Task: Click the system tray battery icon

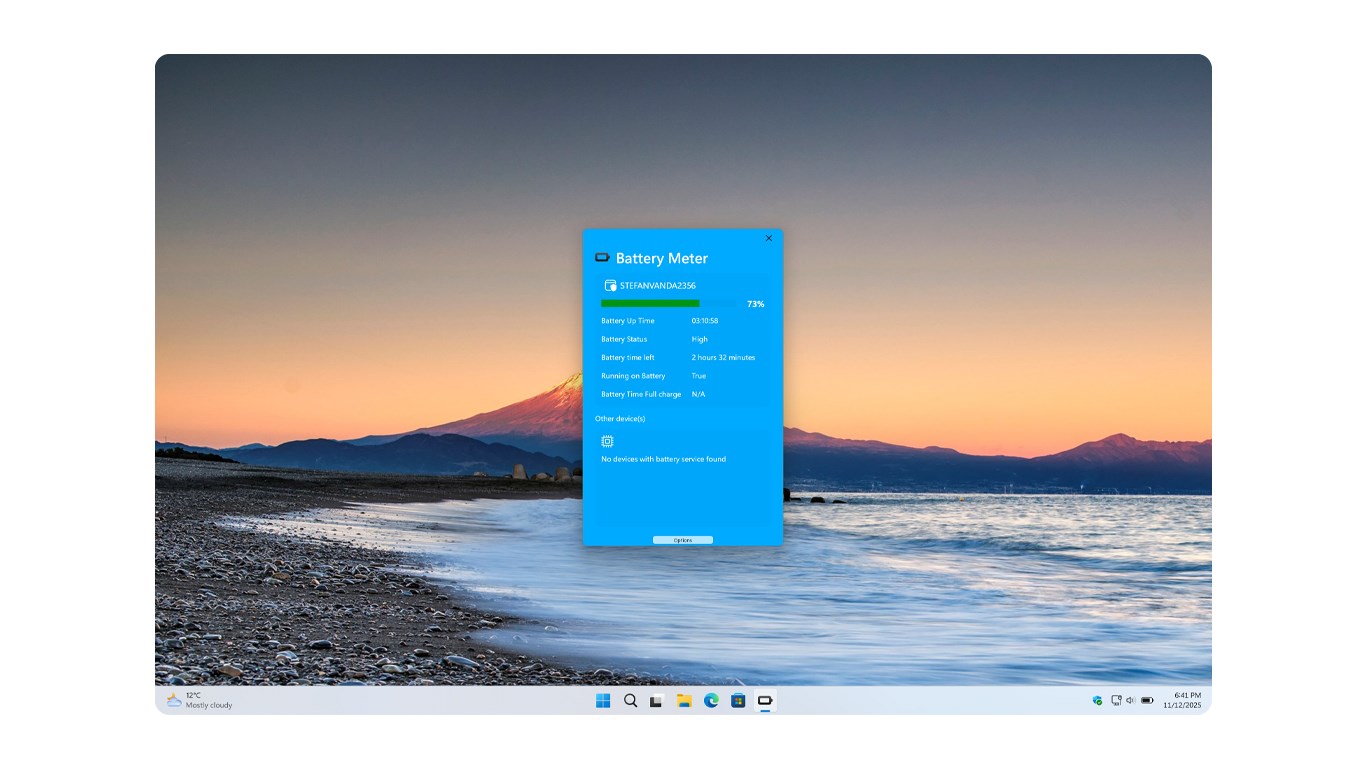Action: (1147, 701)
